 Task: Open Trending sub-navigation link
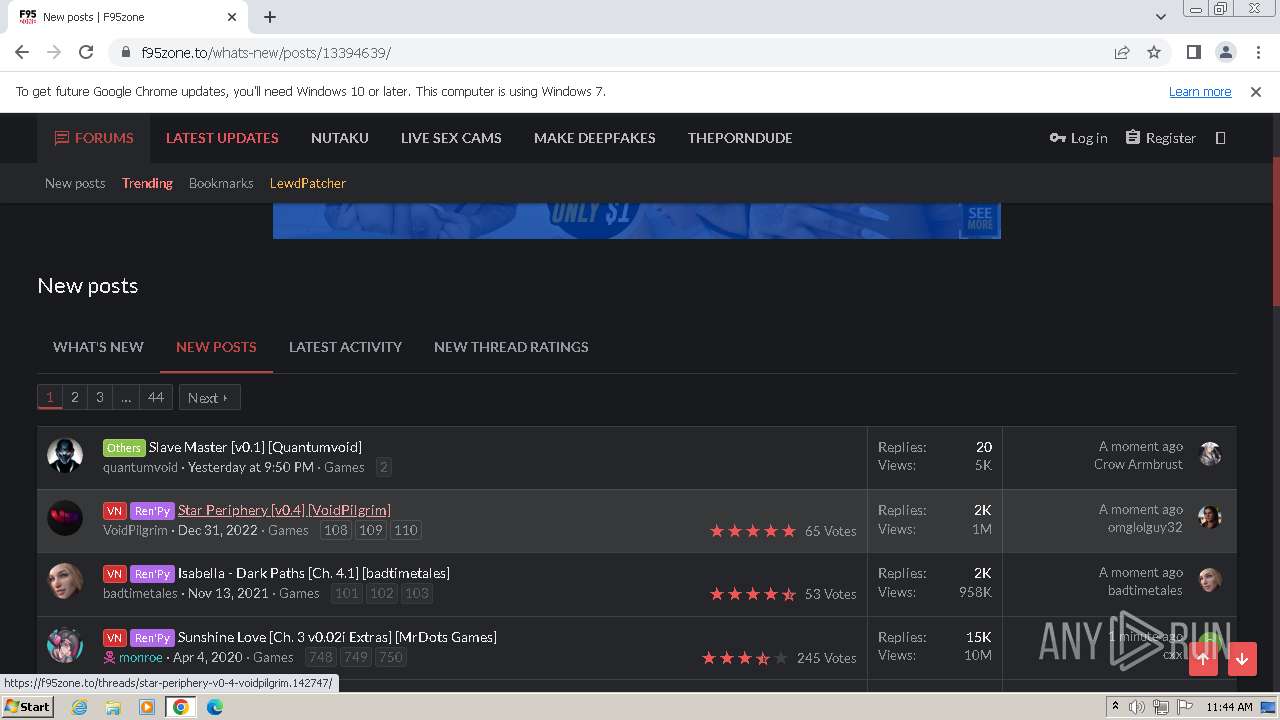pyautogui.click(x=147, y=183)
